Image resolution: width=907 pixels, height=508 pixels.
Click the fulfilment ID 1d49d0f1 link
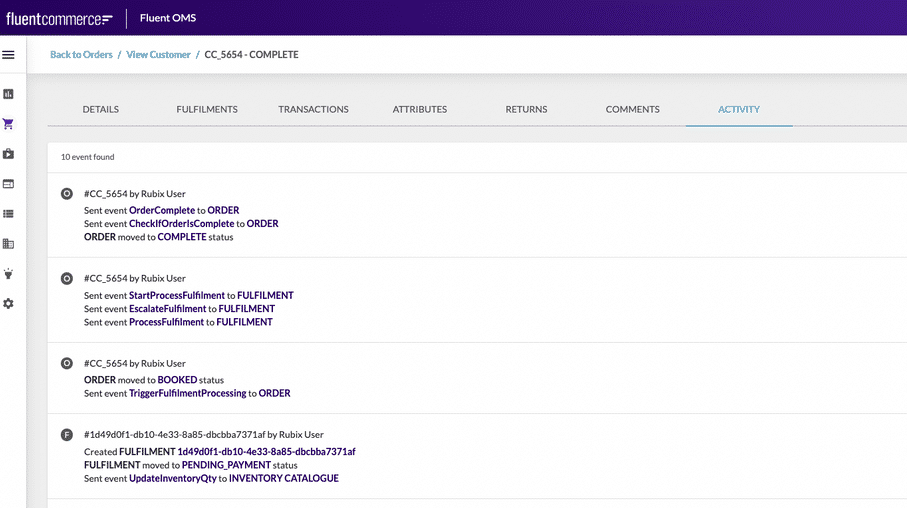[x=266, y=452]
